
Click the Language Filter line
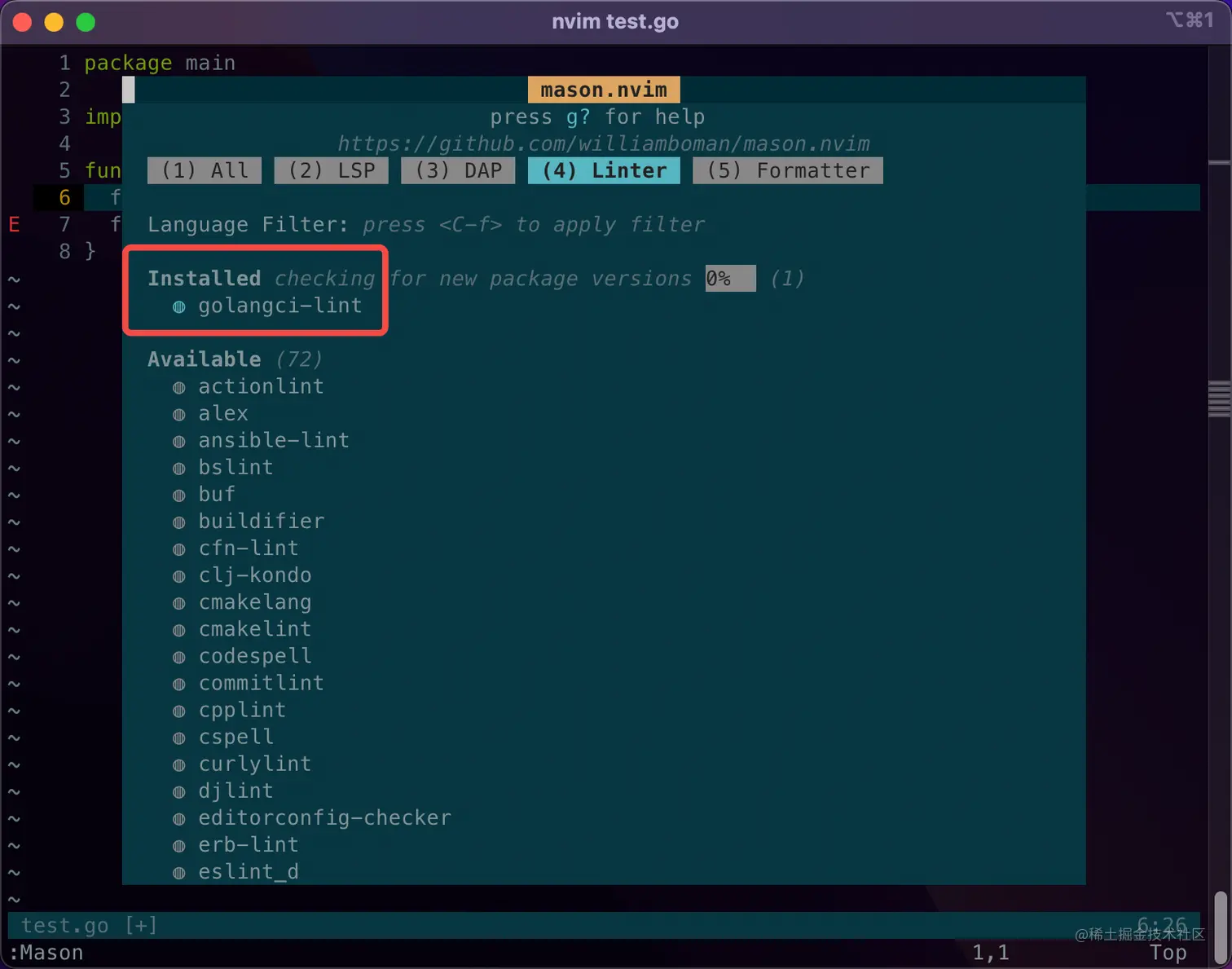click(x=426, y=224)
